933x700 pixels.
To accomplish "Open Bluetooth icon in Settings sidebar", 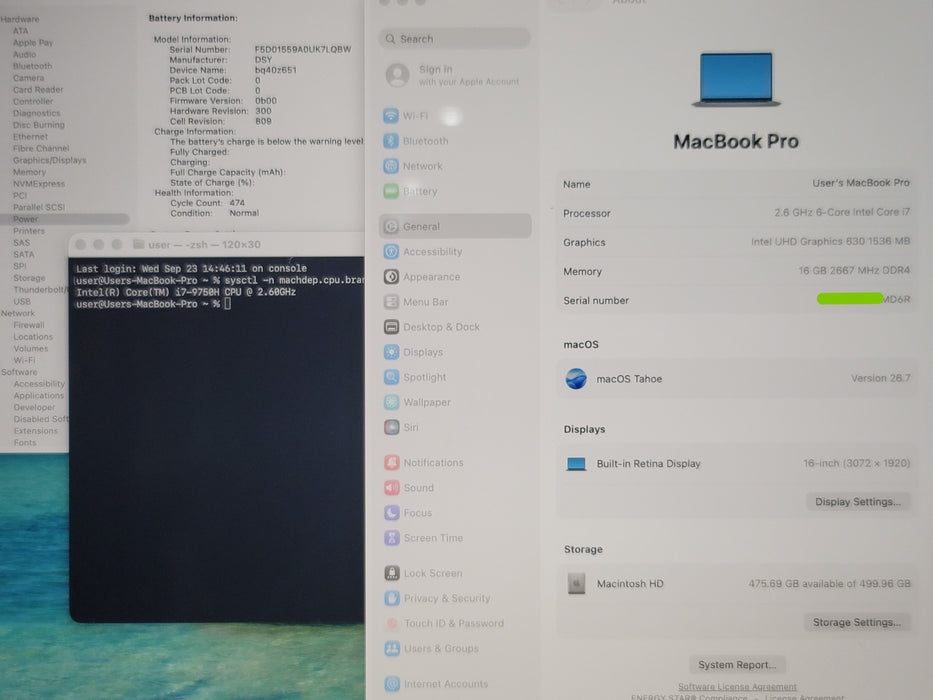I will click(391, 141).
